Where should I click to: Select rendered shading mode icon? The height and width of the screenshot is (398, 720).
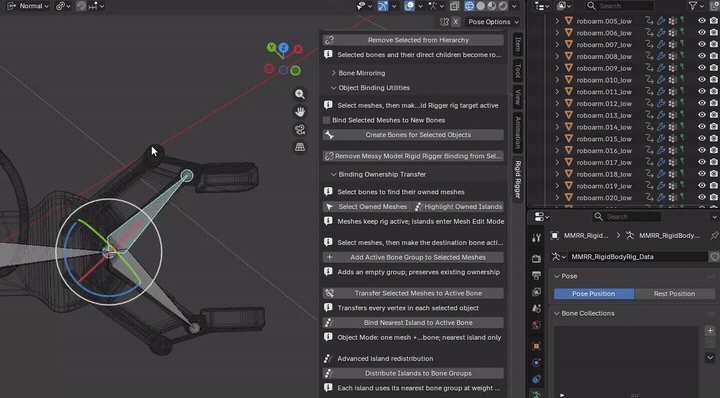[503, 6]
